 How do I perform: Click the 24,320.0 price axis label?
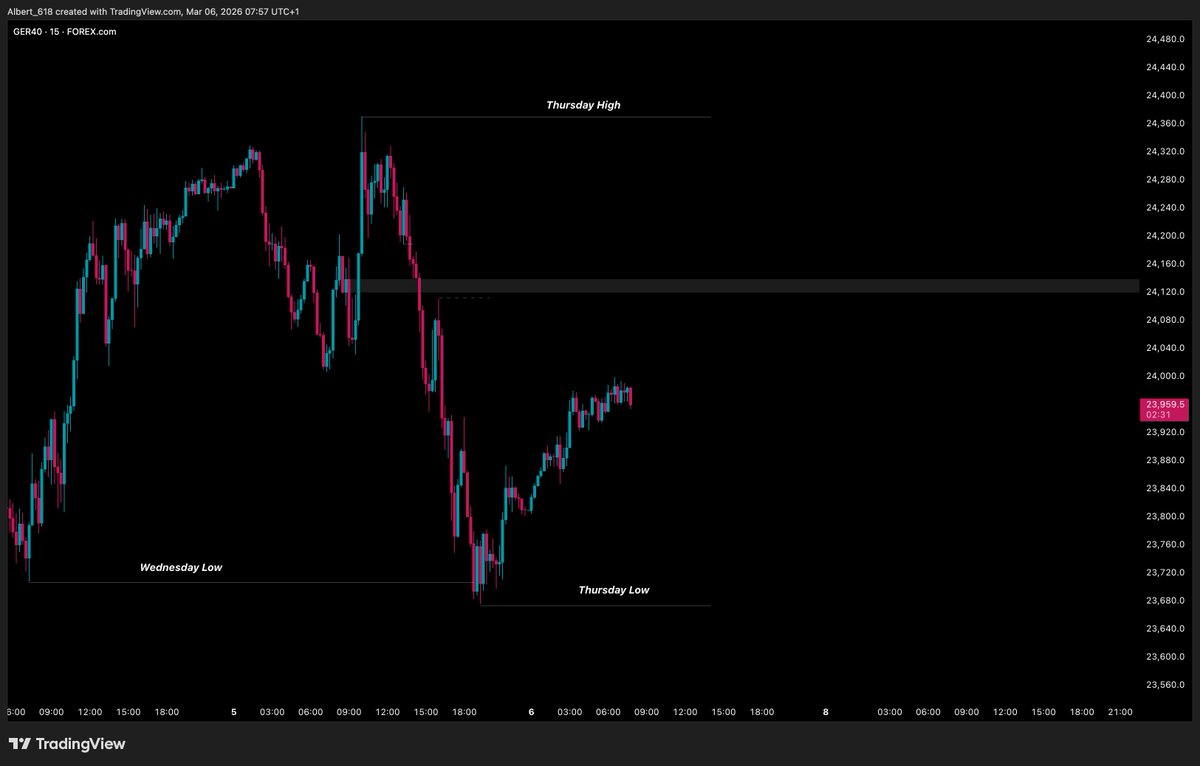(x=1165, y=151)
